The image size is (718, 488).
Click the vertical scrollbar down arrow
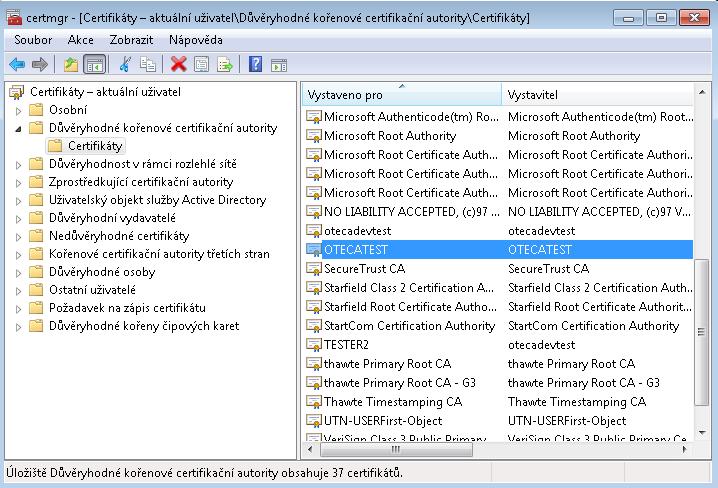point(702,433)
